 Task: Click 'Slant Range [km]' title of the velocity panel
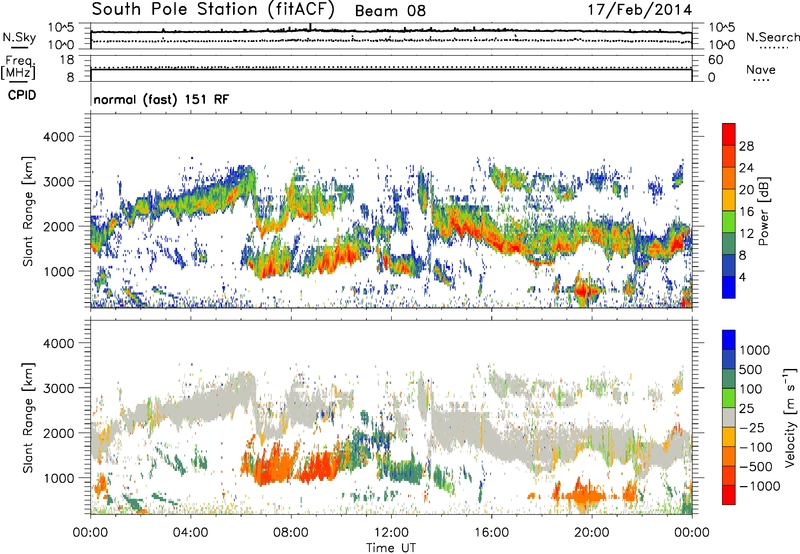[28, 418]
